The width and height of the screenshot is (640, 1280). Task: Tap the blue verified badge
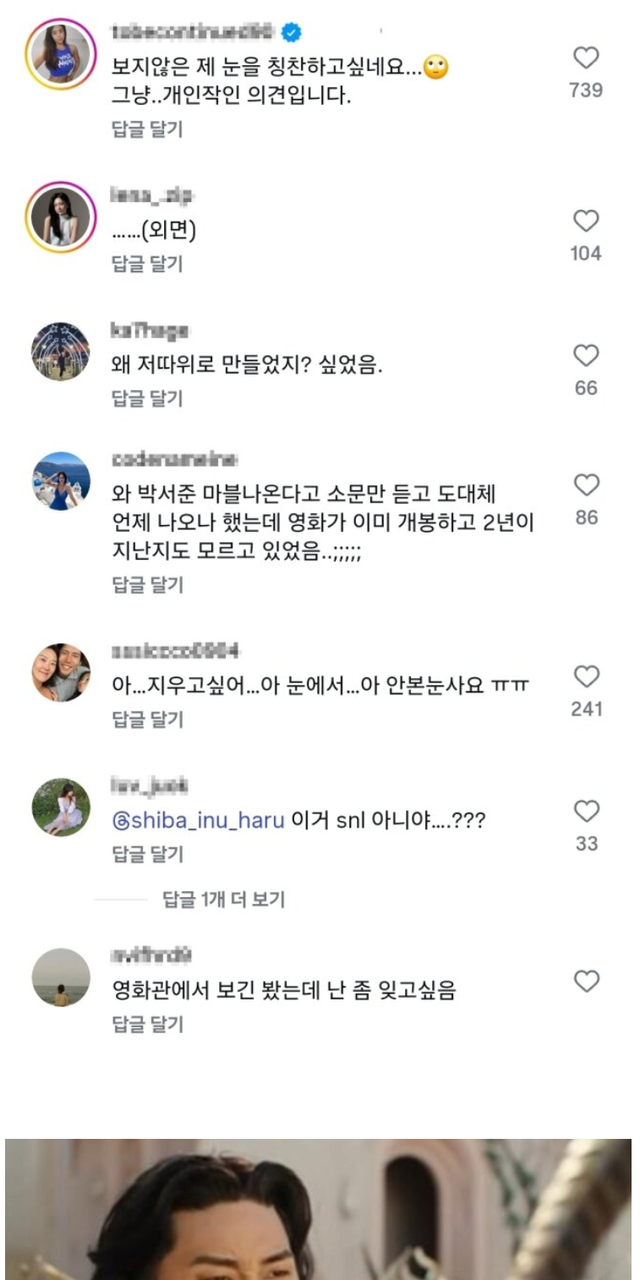point(291,33)
